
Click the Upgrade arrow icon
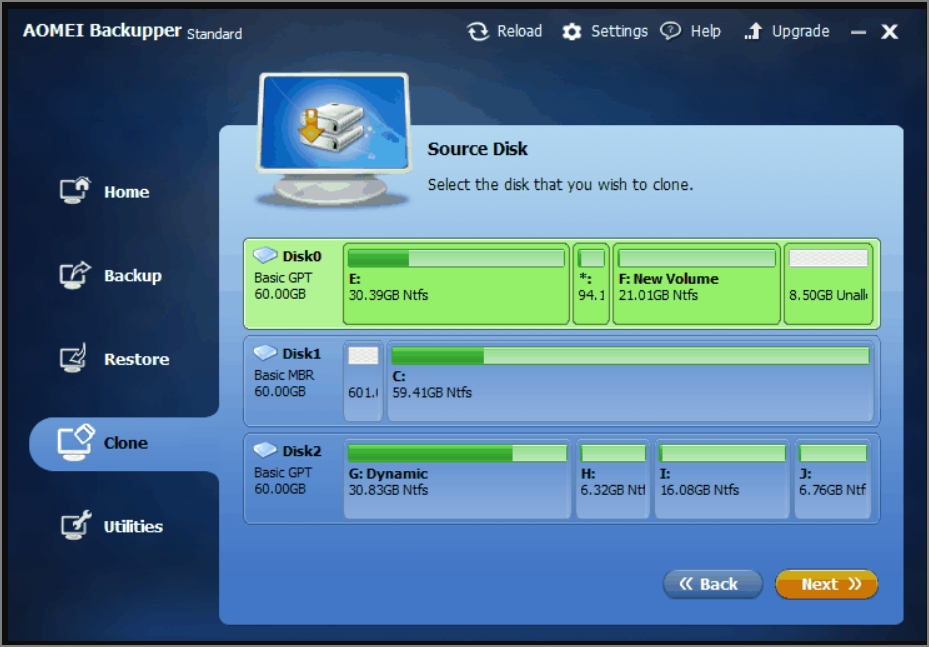(x=753, y=32)
